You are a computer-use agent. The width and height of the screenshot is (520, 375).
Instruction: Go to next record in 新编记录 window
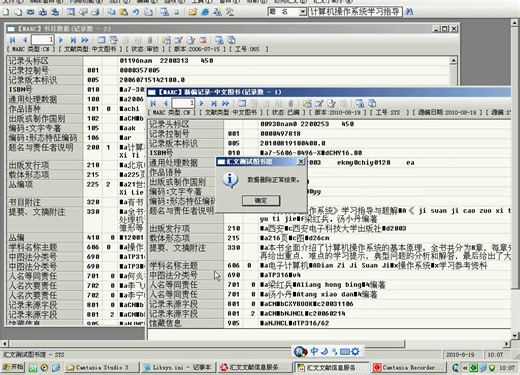point(202,103)
